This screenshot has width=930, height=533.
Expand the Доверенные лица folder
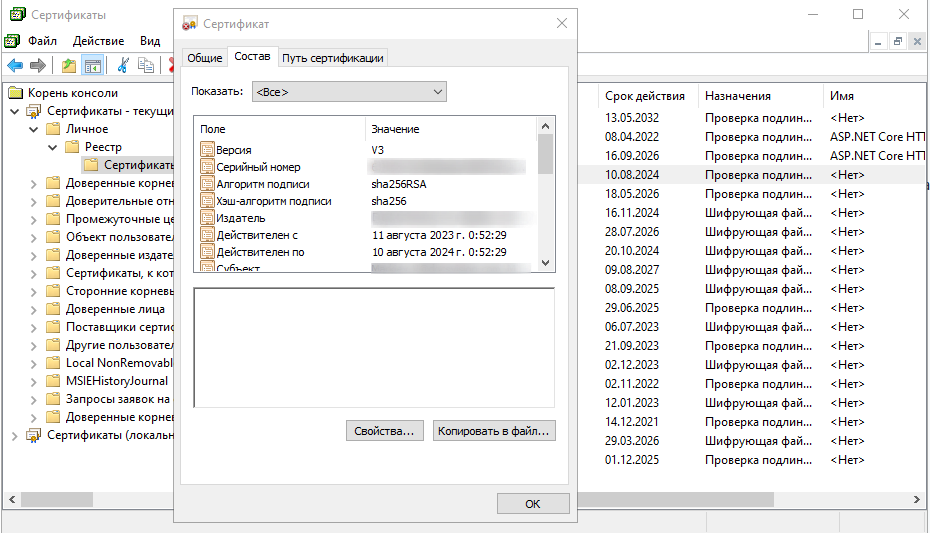click(x=33, y=309)
